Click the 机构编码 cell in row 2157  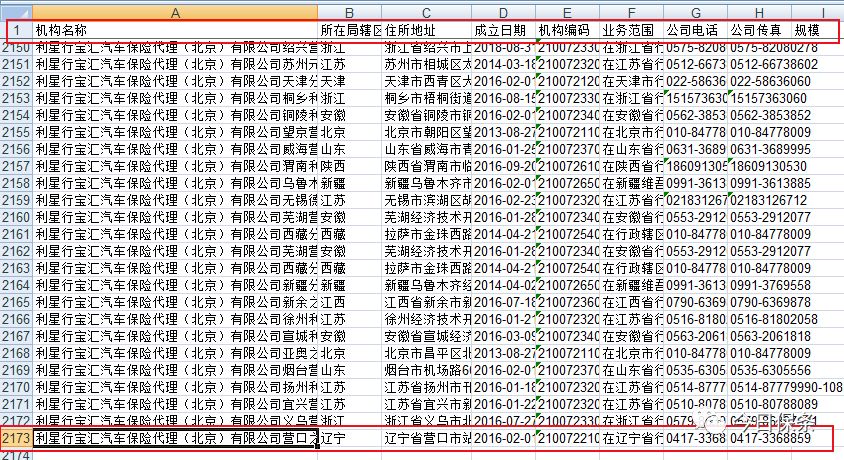567,166
